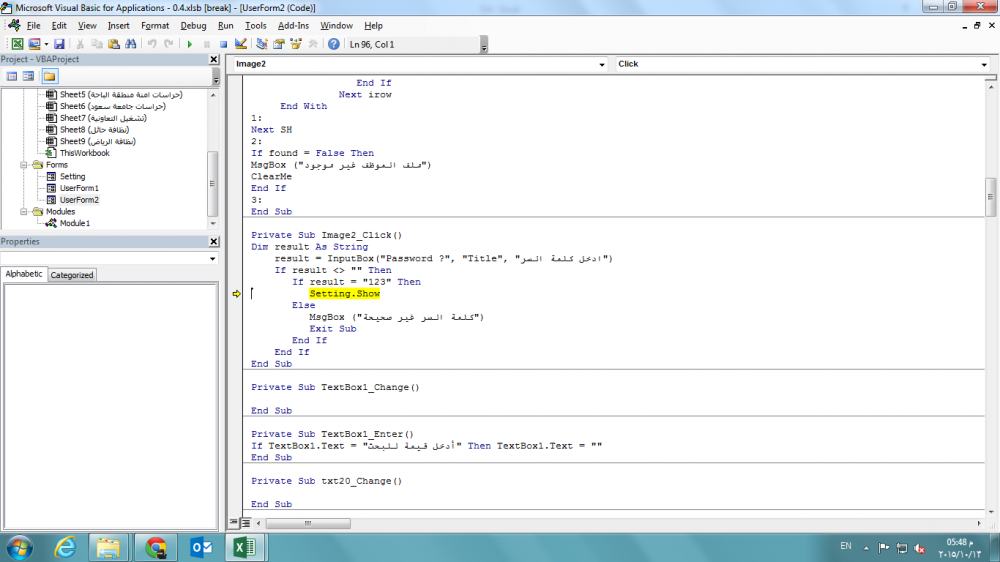1000x562 pixels.
Task: Open the Object Browser icon
Action: (296, 44)
